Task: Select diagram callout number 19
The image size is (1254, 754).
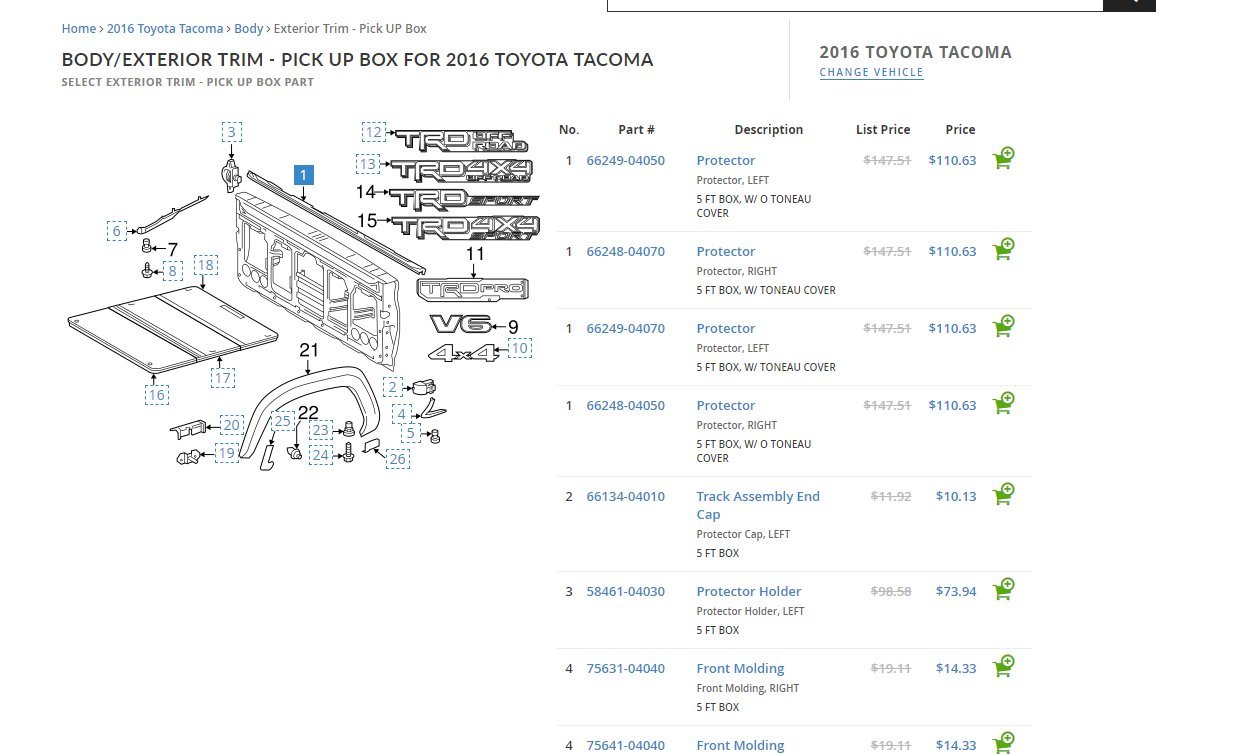Action: pyautogui.click(x=227, y=453)
